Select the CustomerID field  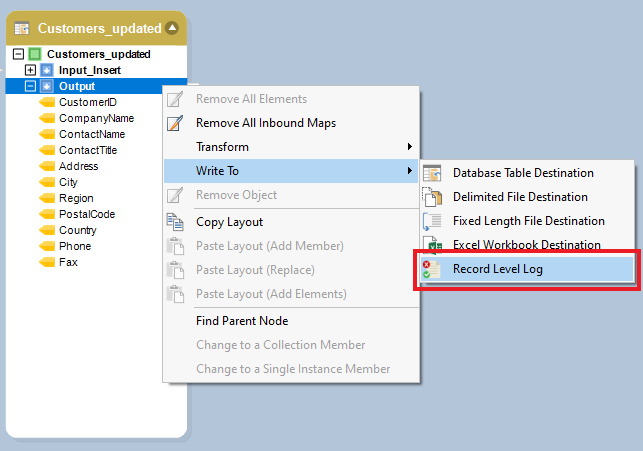(87, 102)
